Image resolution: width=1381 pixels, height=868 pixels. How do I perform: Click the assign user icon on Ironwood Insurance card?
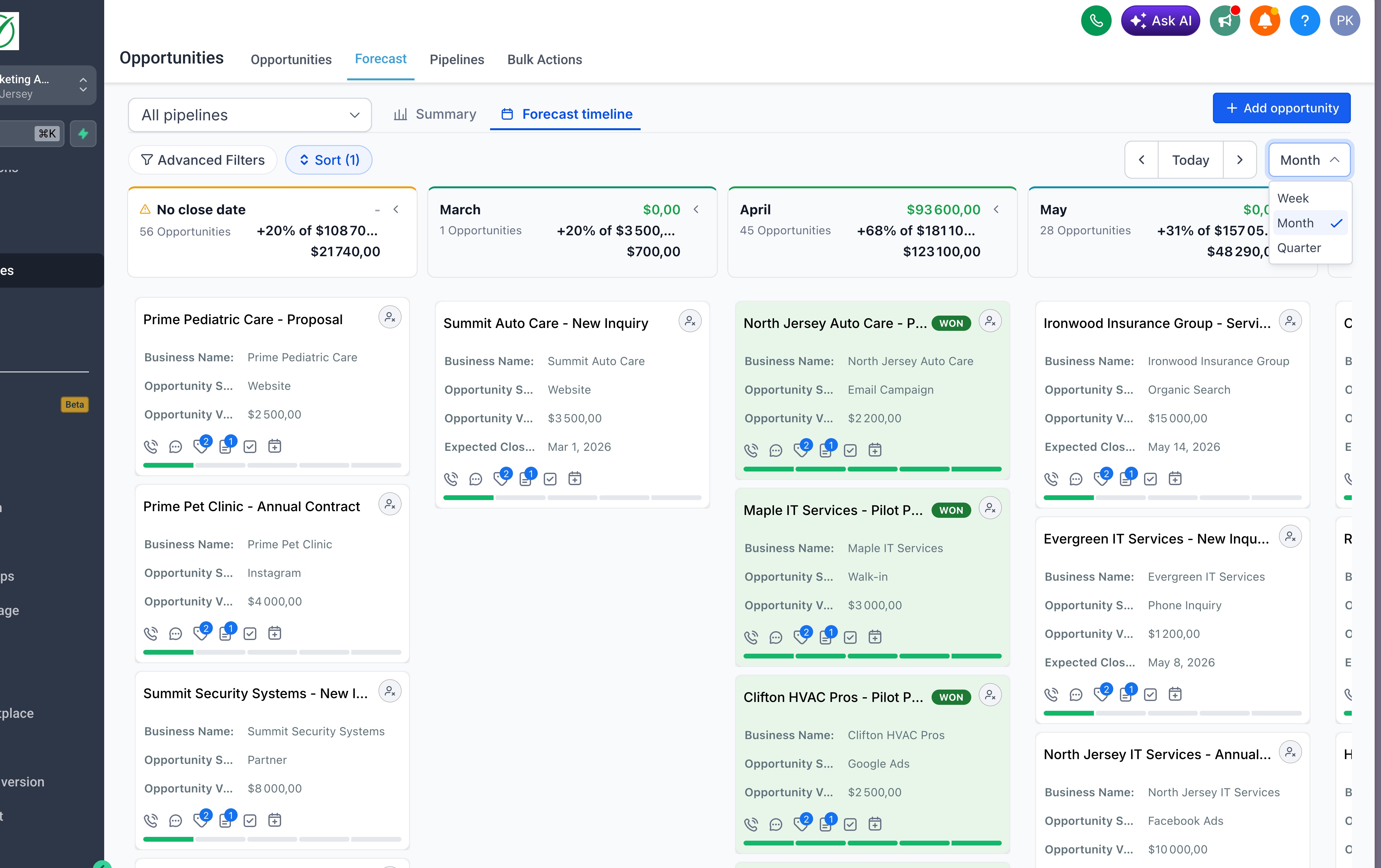click(1290, 321)
